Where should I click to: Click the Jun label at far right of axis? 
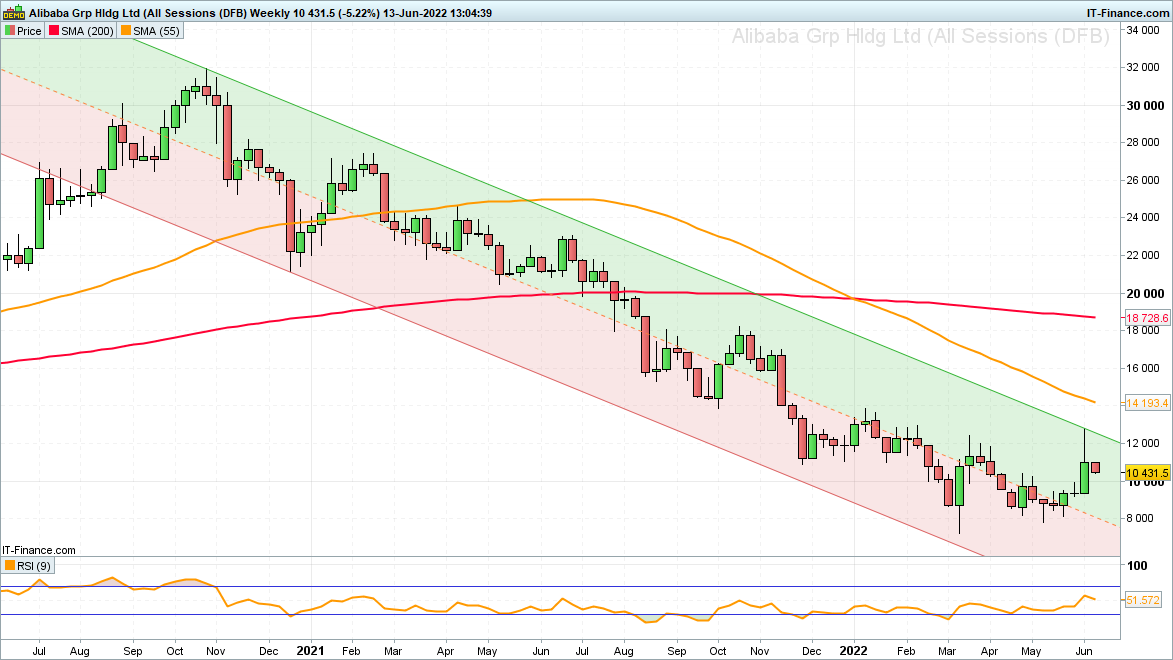coord(1084,651)
